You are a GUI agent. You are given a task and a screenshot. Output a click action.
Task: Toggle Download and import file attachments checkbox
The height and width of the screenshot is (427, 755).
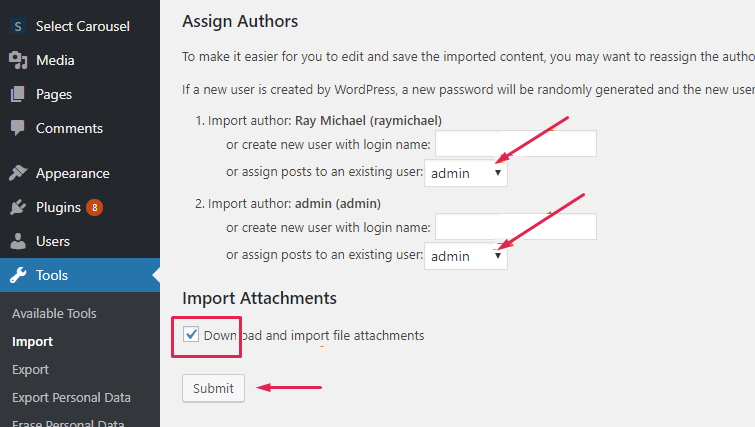pyautogui.click(x=192, y=335)
